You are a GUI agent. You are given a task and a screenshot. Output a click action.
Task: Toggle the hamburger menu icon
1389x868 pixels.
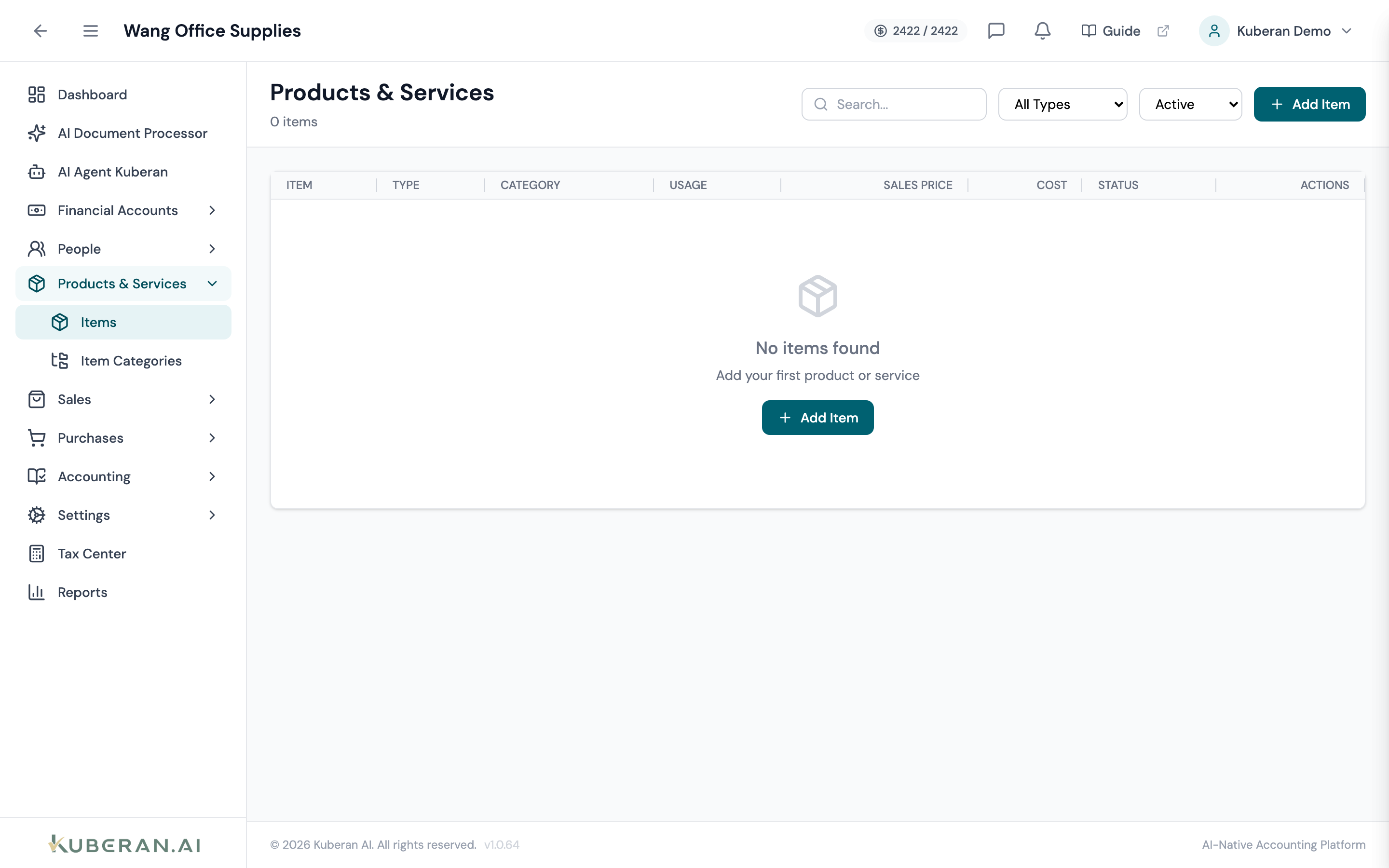pos(90,30)
